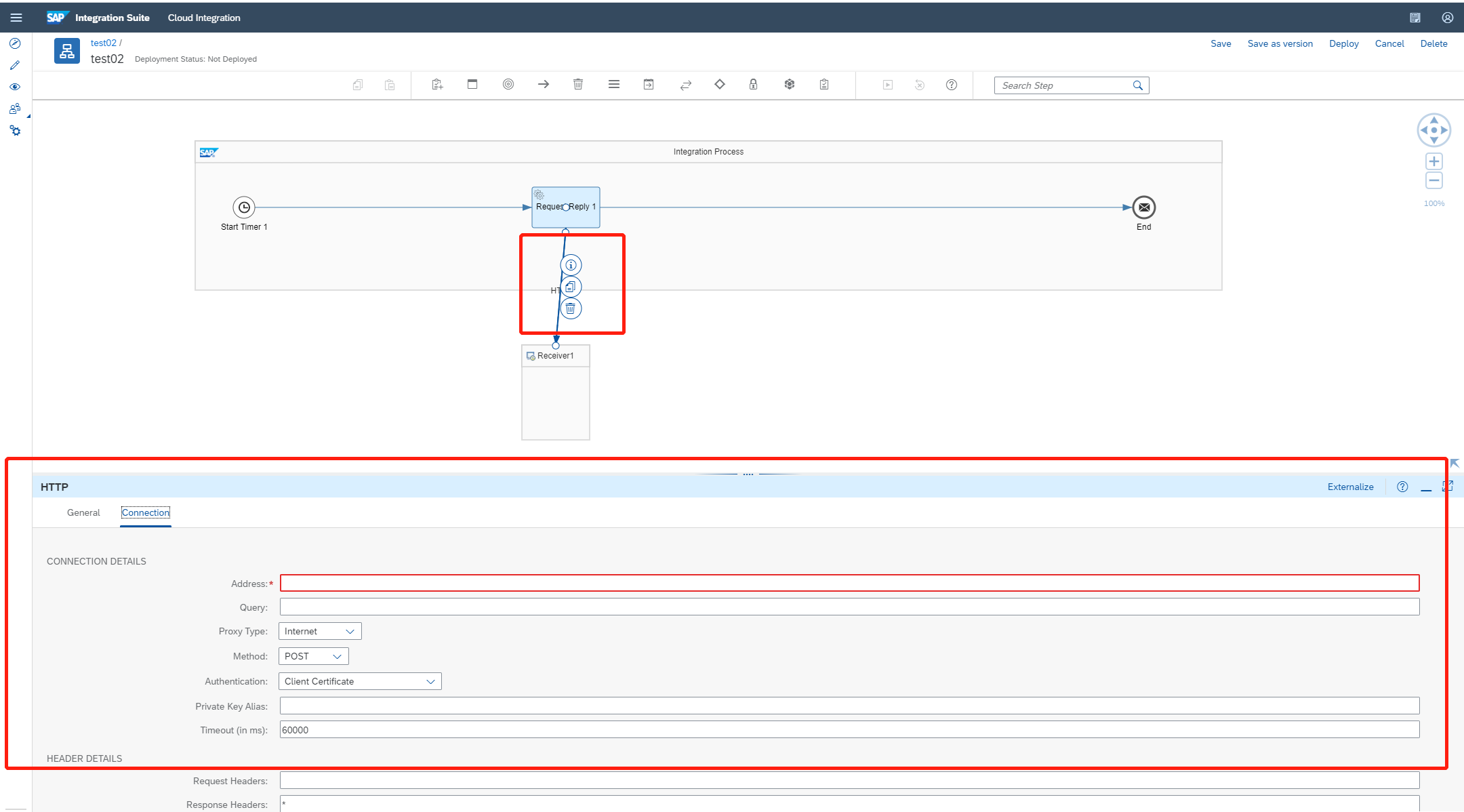This screenshot has height=812, width=1464.
Task: Open the Settings gears icon in sidebar
Action: click(15, 130)
